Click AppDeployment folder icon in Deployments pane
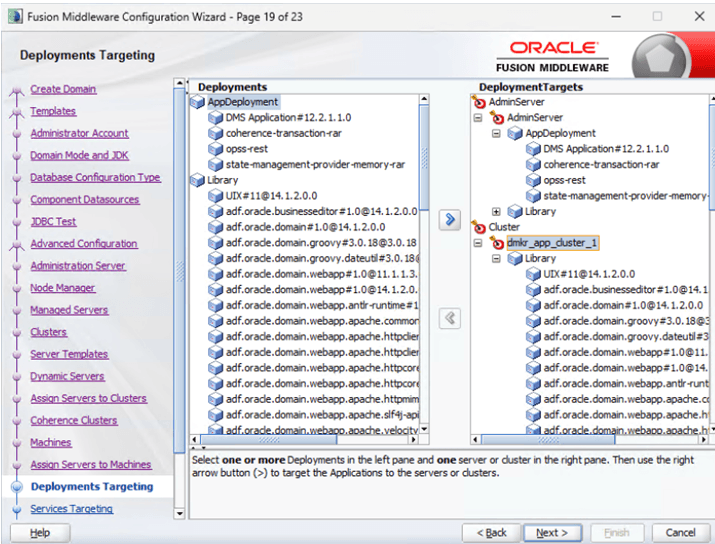This screenshot has height=544, width=715. point(197,102)
